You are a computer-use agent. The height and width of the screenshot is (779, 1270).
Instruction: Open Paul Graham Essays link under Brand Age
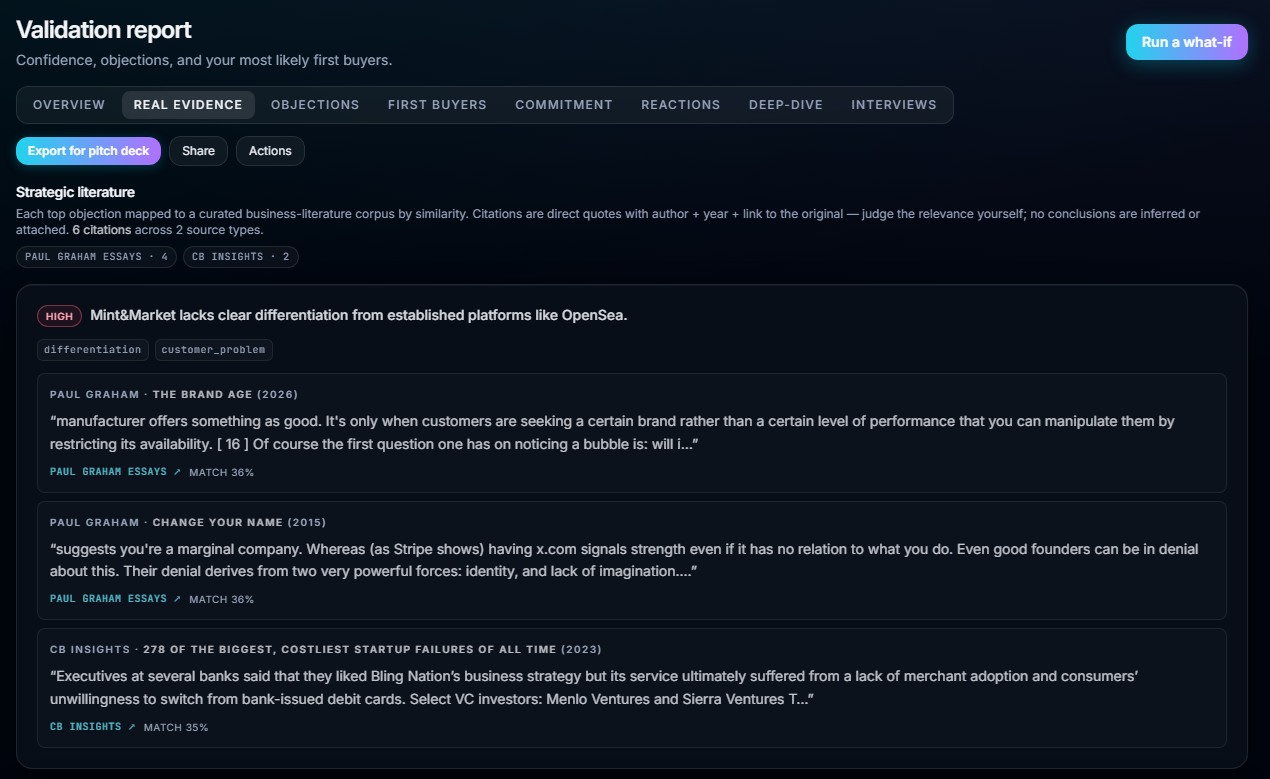115,472
